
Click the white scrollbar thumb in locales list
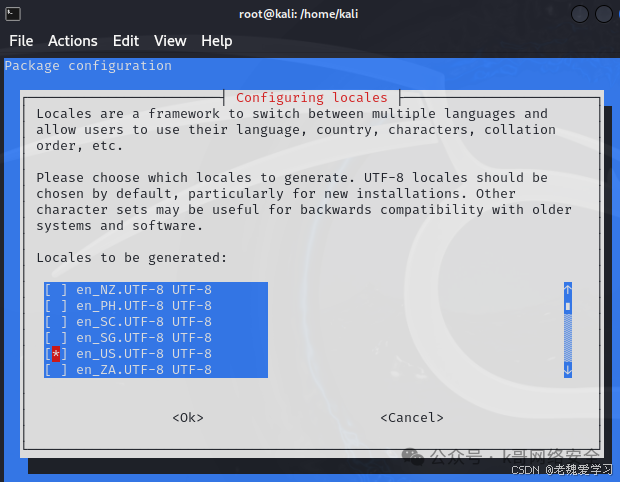[568, 306]
